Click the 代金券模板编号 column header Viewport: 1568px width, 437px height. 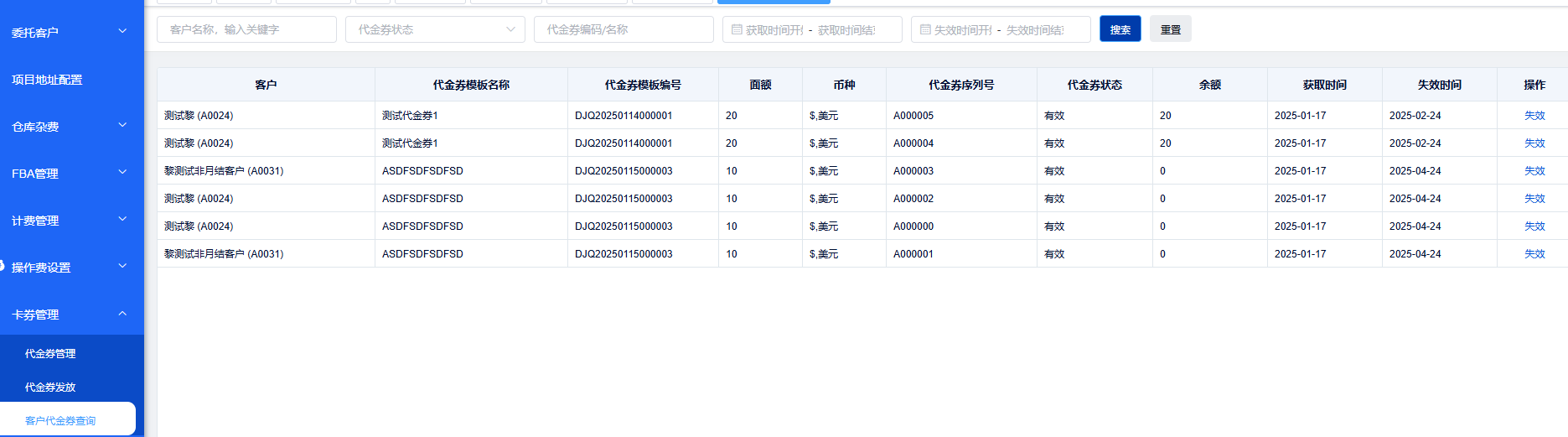click(x=643, y=85)
